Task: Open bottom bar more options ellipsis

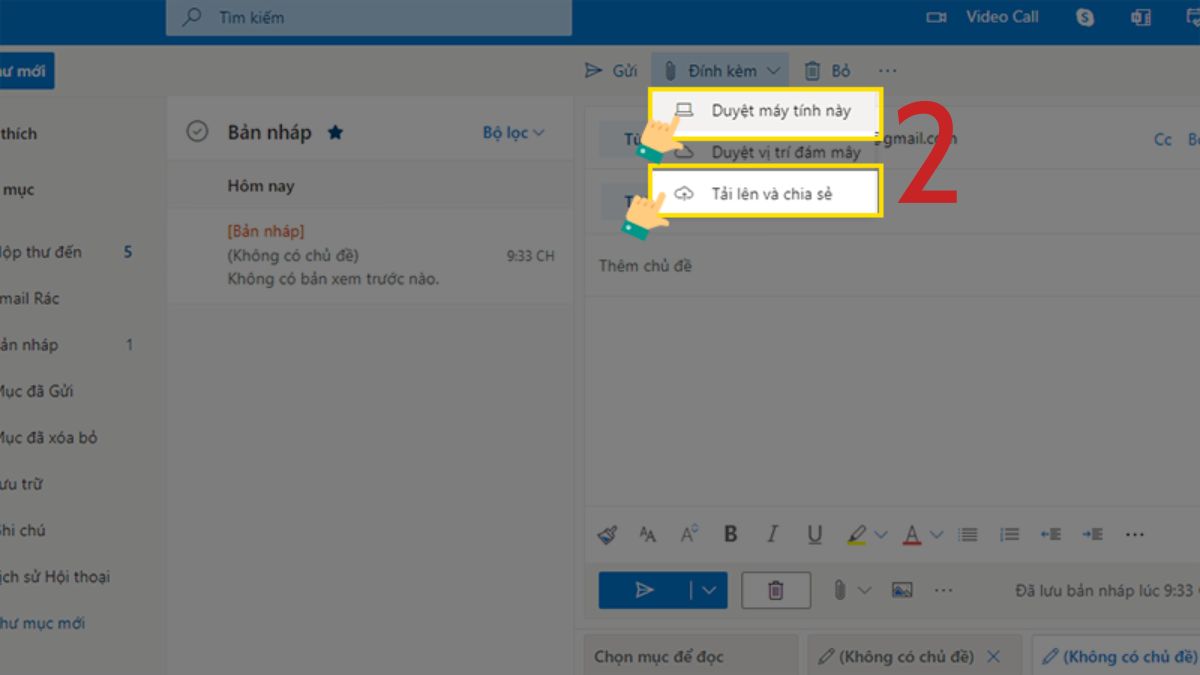Action: pos(944,590)
